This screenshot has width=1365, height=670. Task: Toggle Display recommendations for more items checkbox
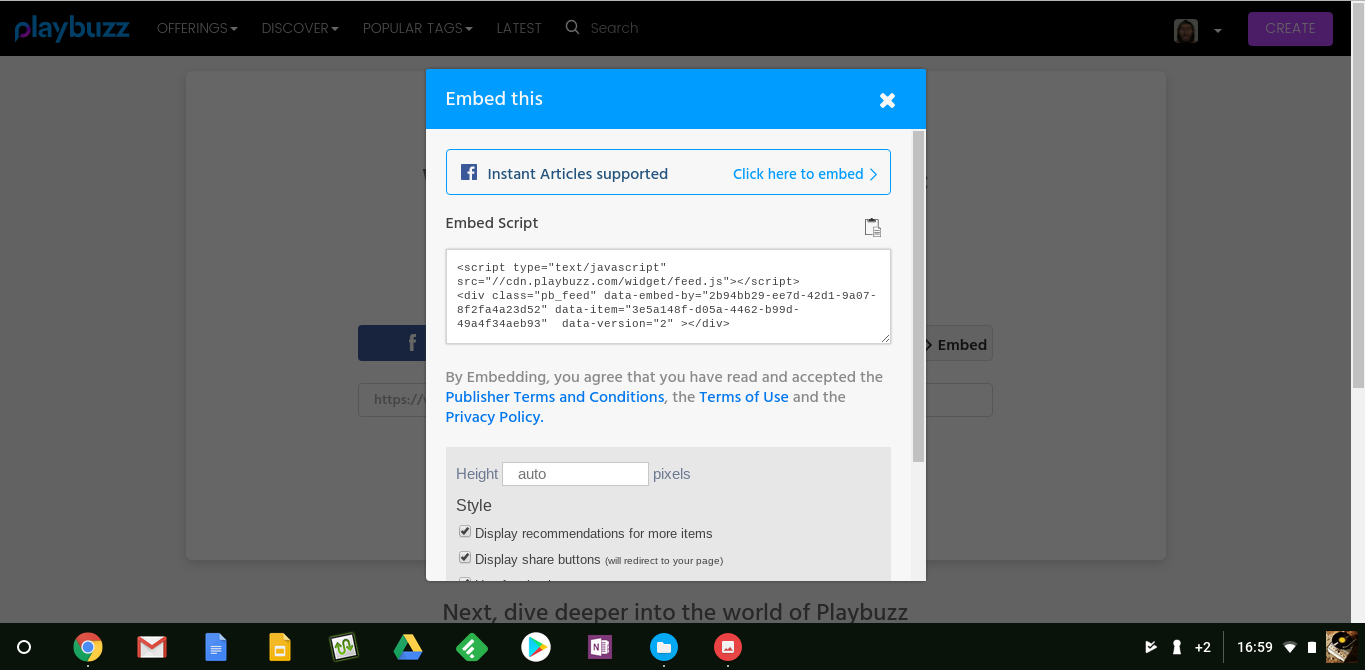pos(465,532)
